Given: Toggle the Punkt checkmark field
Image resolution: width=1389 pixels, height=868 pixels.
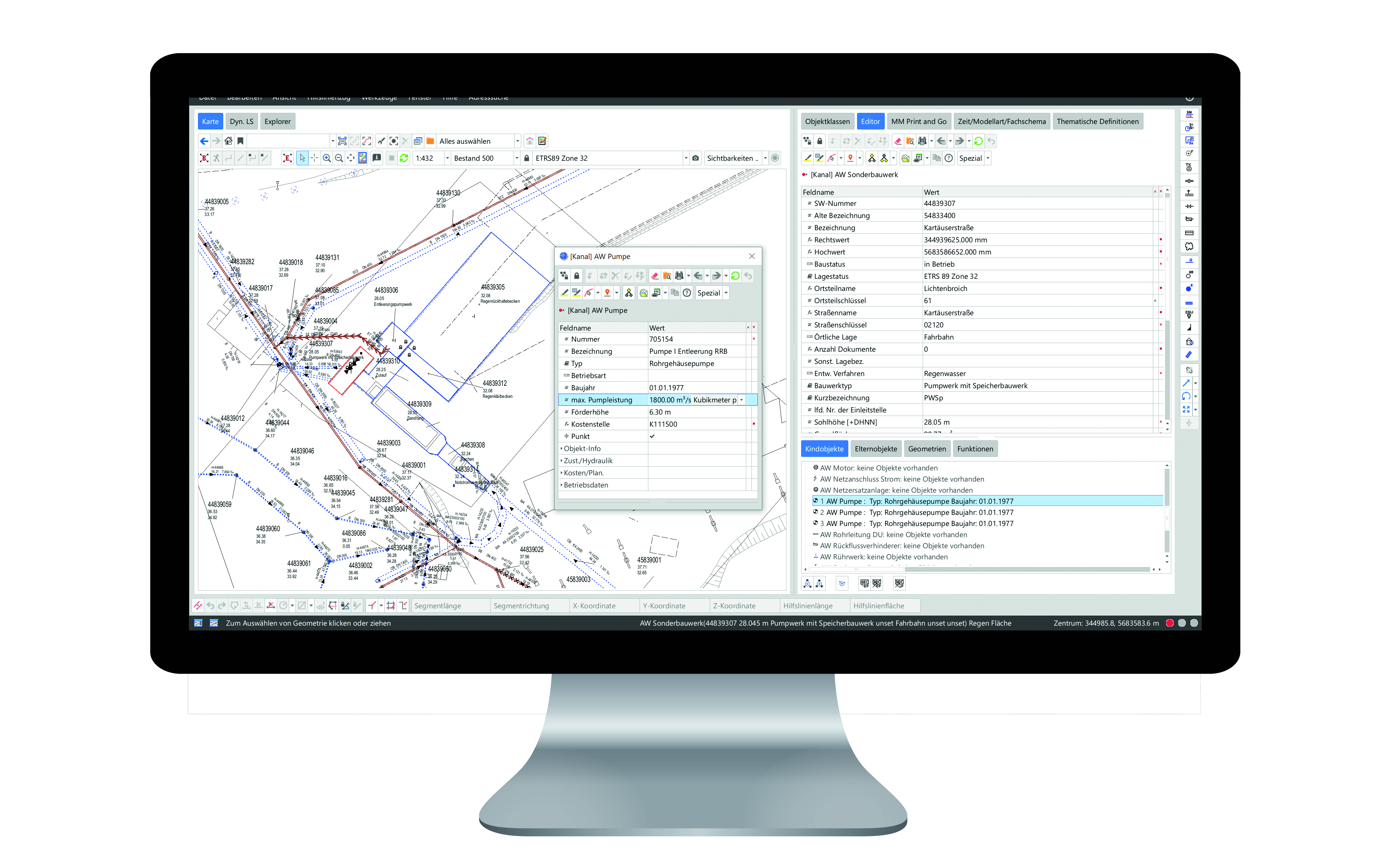Looking at the screenshot, I should [x=652, y=436].
